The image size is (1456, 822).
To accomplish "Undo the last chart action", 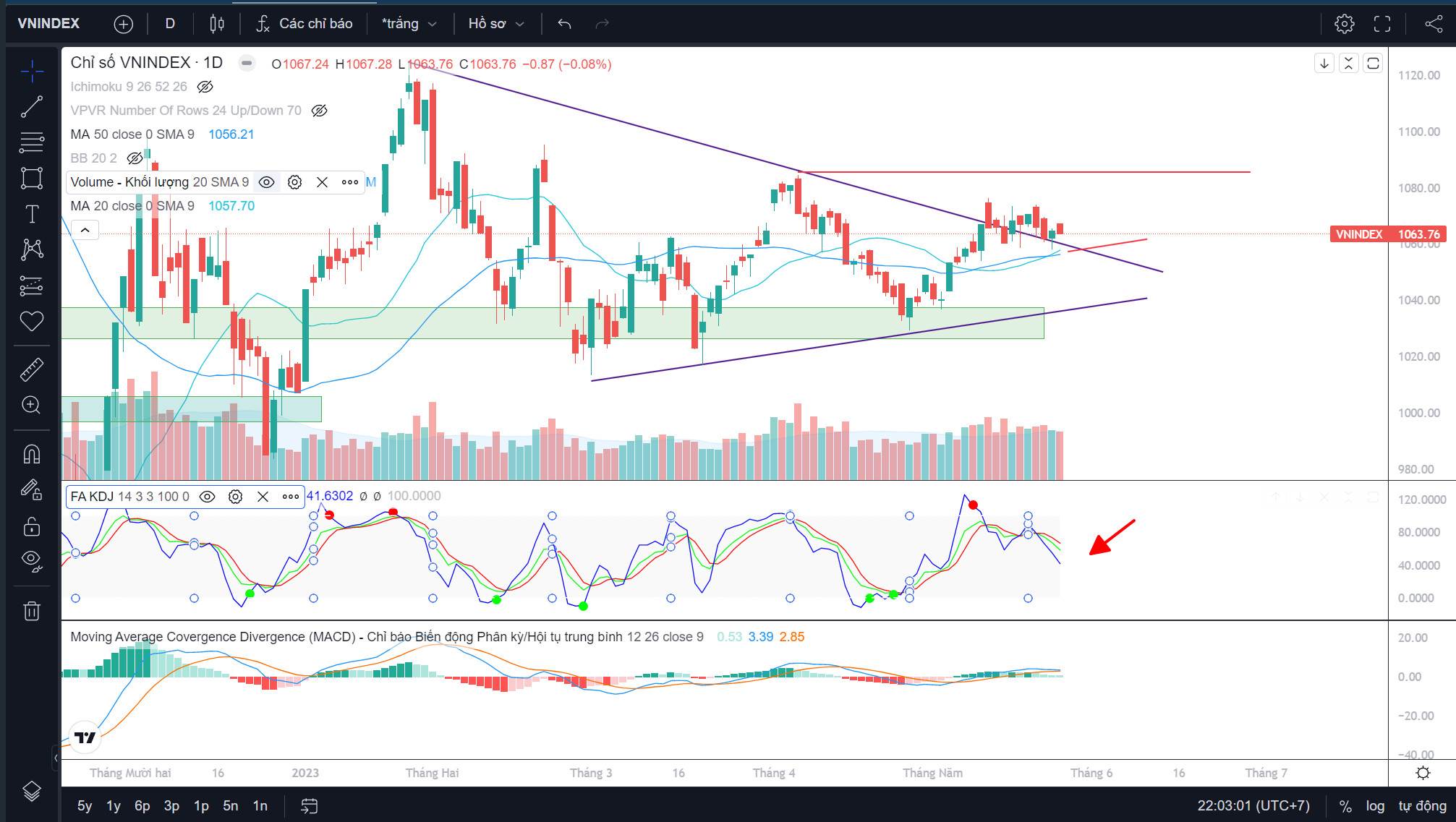I will pyautogui.click(x=564, y=24).
